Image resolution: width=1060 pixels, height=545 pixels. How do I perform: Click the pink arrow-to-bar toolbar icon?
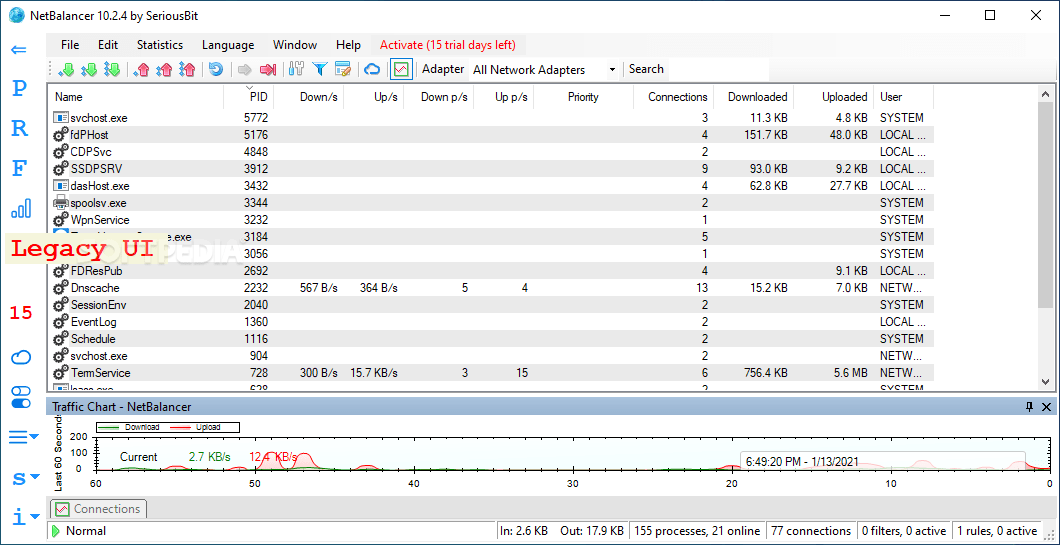click(x=268, y=69)
